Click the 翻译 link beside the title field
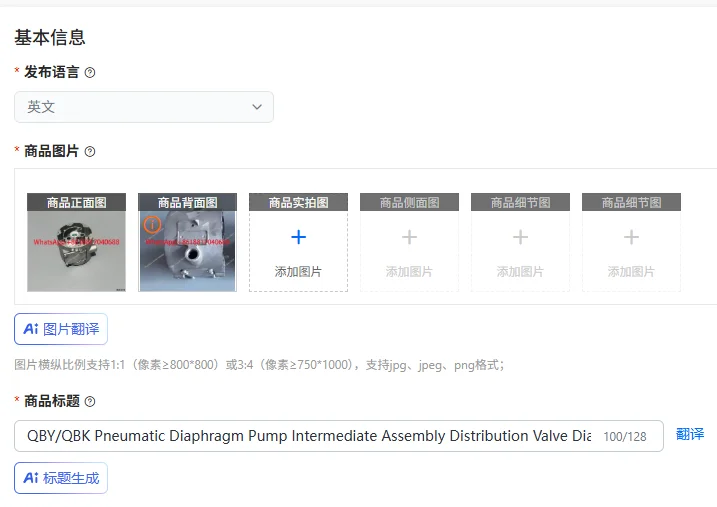717x507 pixels. click(x=690, y=434)
